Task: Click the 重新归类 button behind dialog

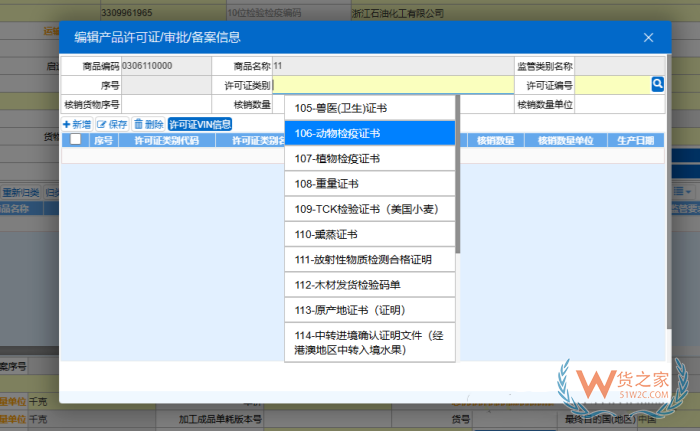Action: tap(20, 192)
